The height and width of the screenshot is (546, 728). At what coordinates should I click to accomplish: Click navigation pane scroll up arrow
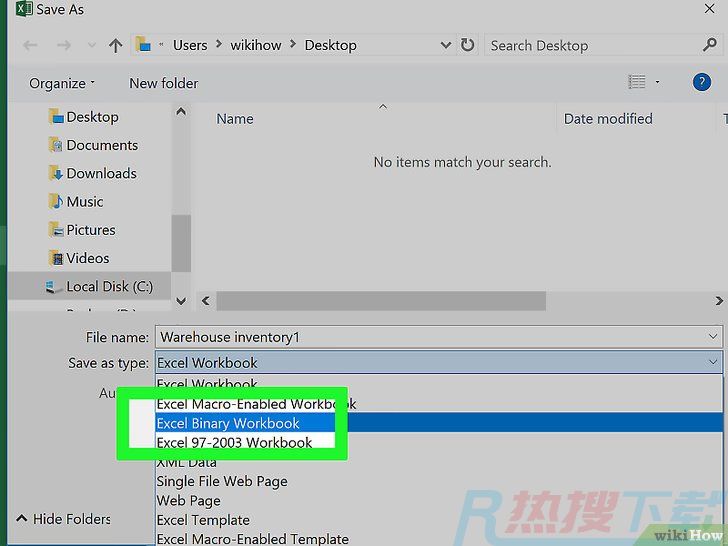tap(181, 112)
